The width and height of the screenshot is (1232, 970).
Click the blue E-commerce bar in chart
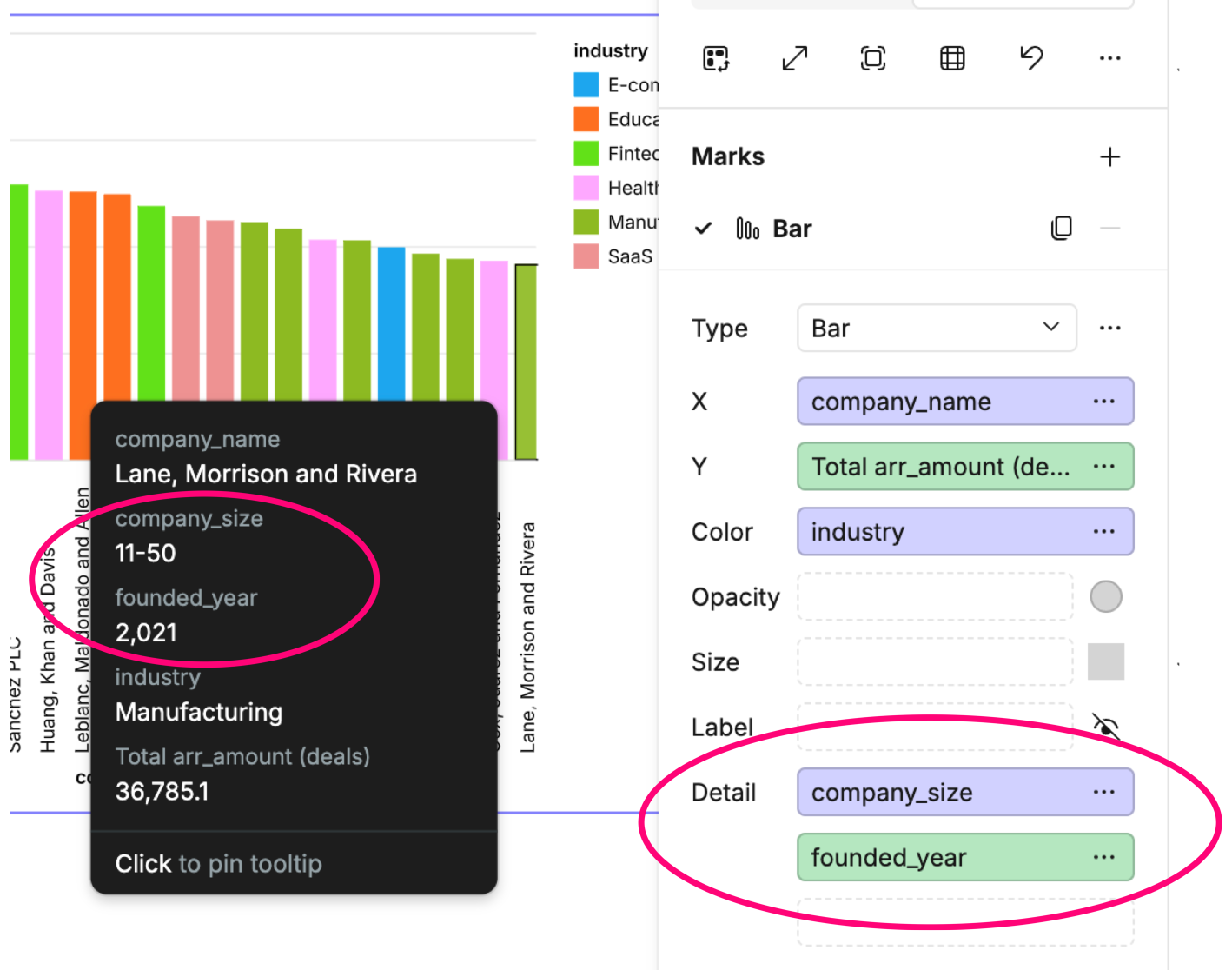391,322
